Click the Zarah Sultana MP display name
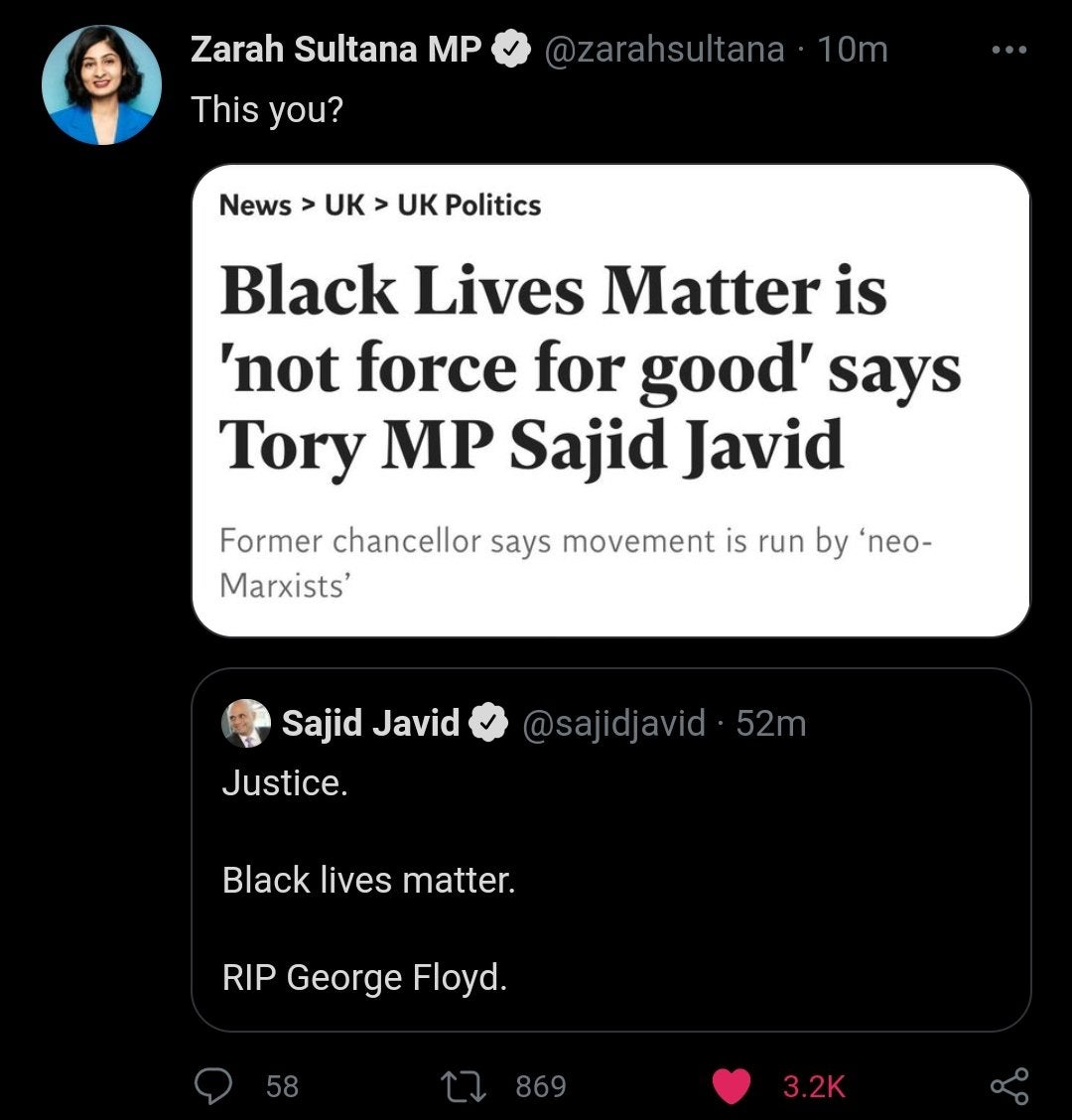This screenshot has width=1072, height=1120. 335,50
